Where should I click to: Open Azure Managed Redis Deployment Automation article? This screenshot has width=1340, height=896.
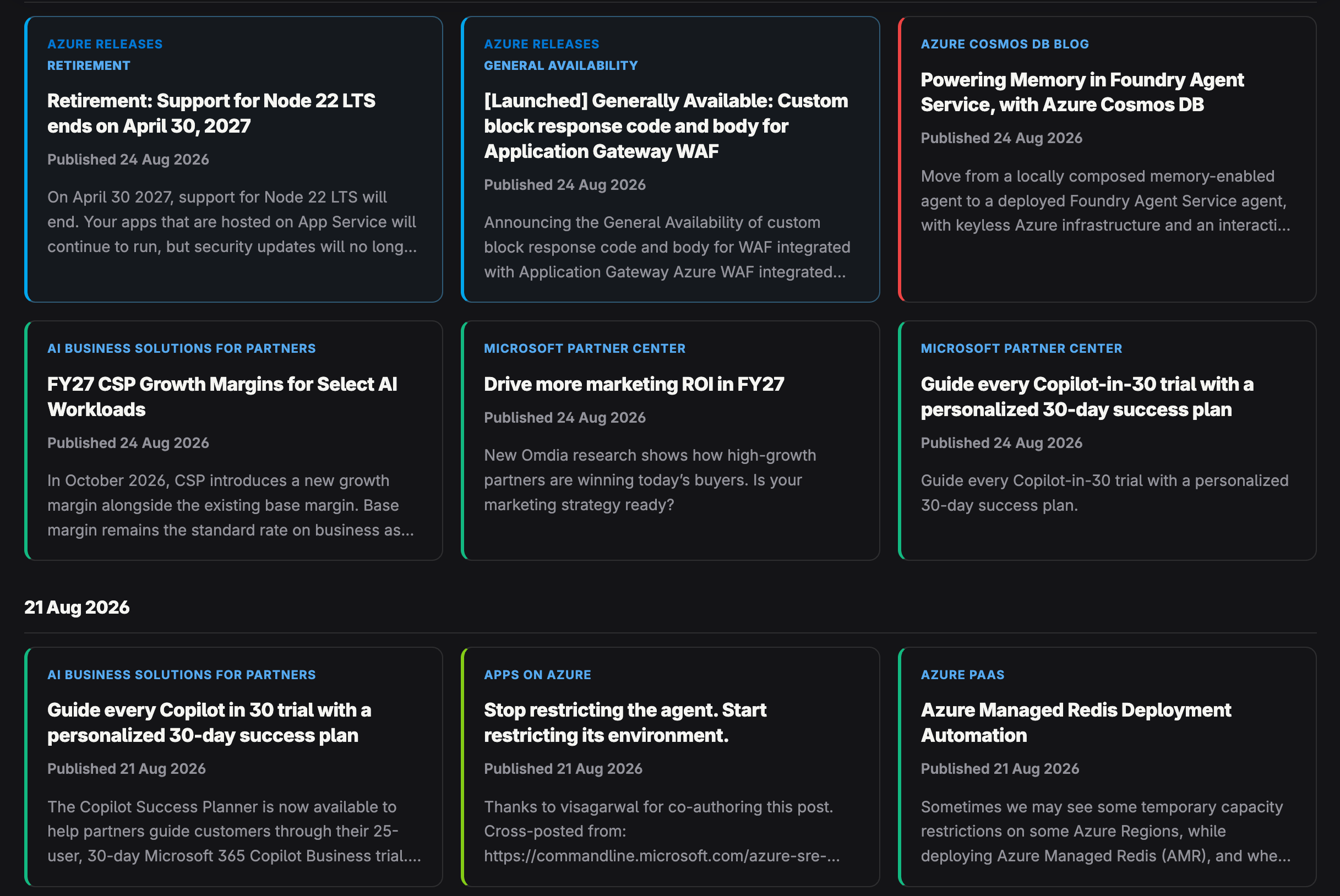coord(1075,722)
